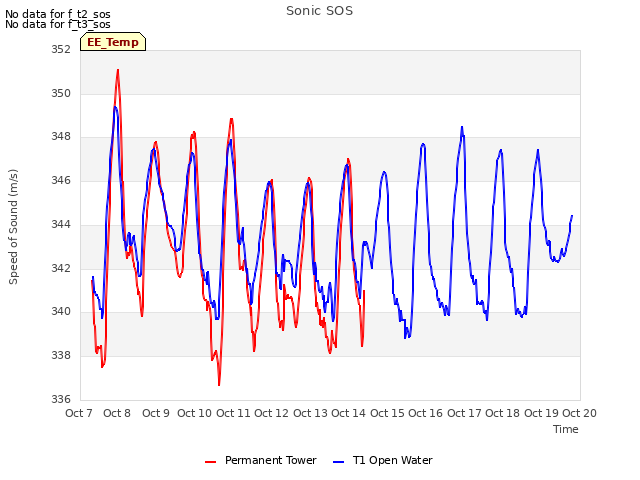Click the Oct 9 x-axis tick label

pos(156,413)
